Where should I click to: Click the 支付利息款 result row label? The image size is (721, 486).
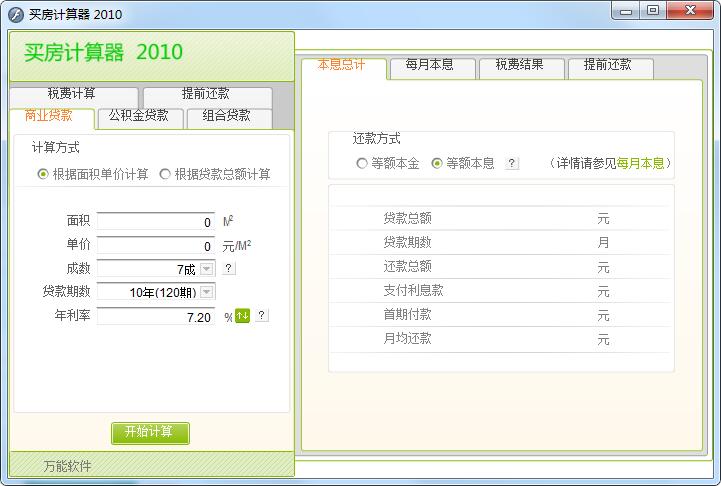413,291
